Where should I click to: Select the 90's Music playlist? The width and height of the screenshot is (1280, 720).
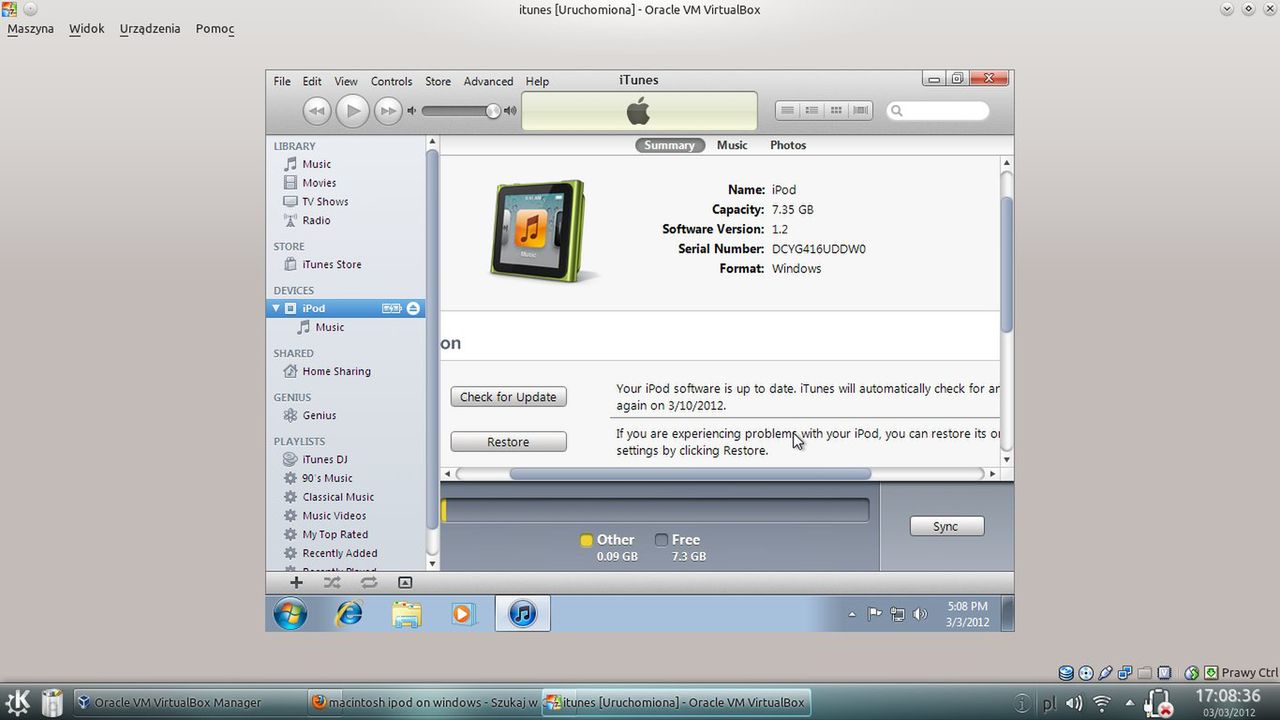327,478
